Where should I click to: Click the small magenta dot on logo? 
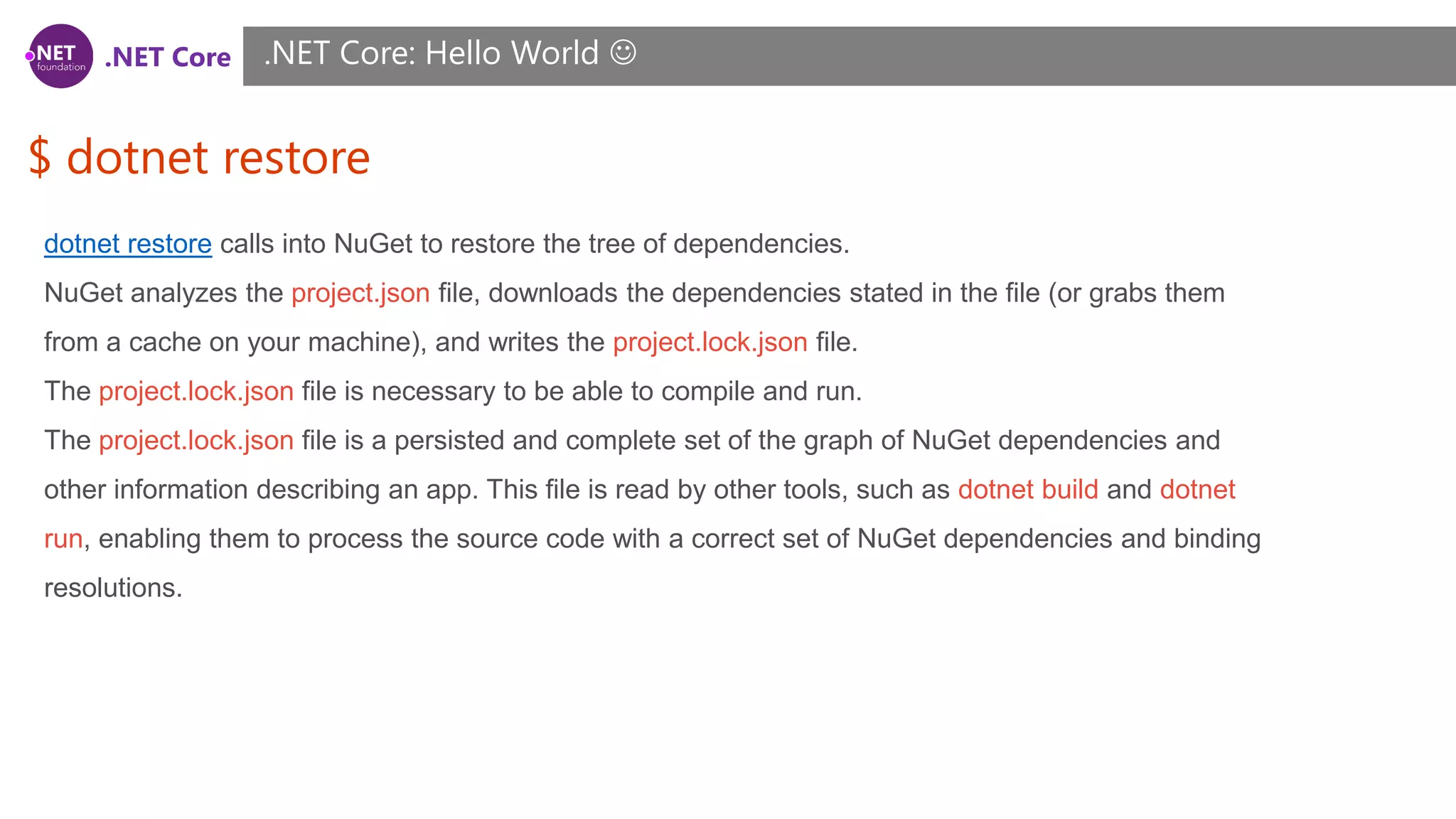point(30,55)
